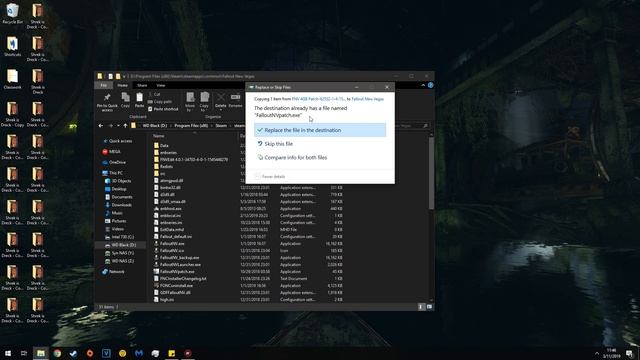Screen dimensions: 640x360
Task: Open the Windows Start menu
Action: tap(8, 353)
